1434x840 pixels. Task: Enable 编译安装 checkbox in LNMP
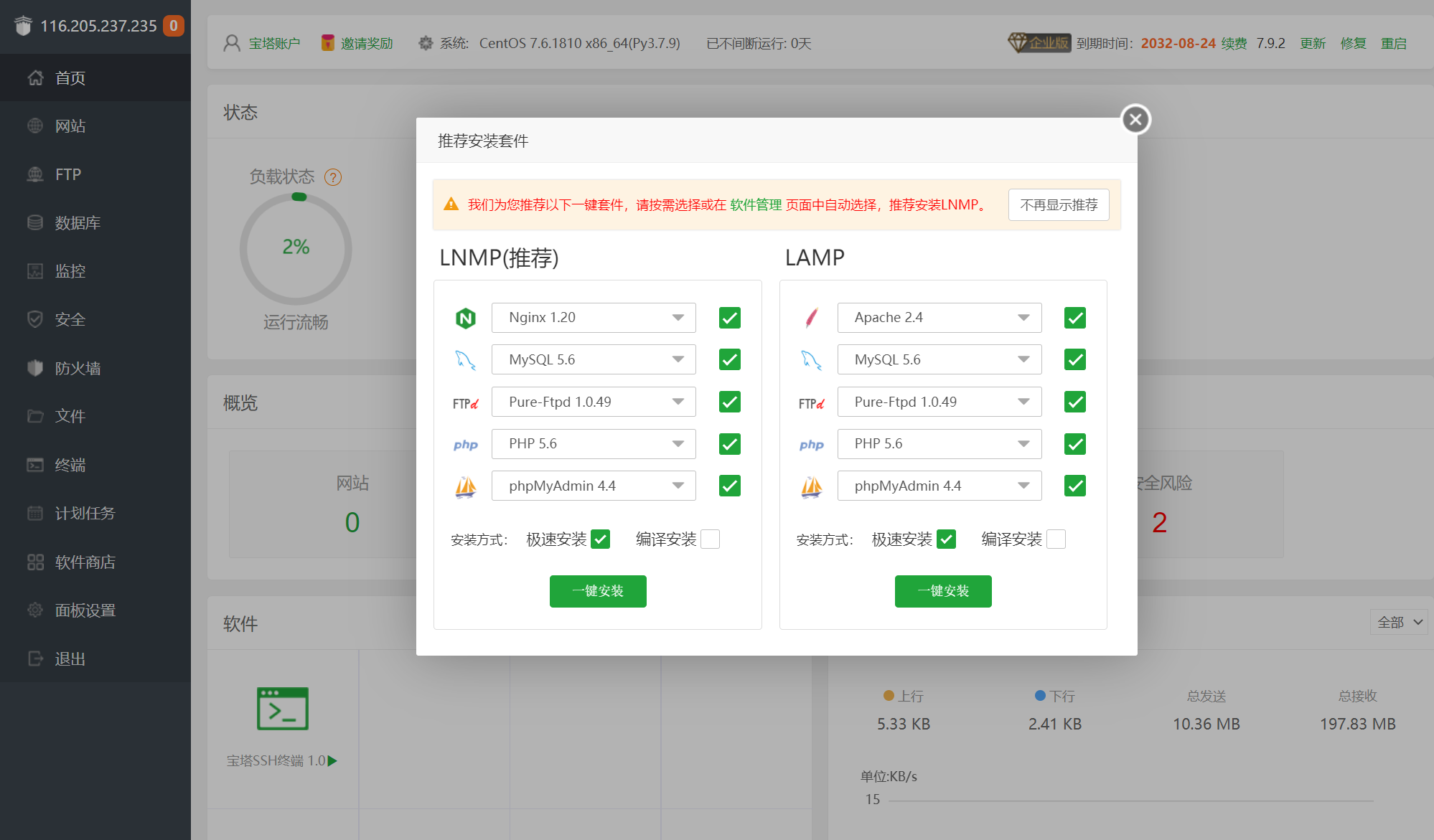pos(710,539)
